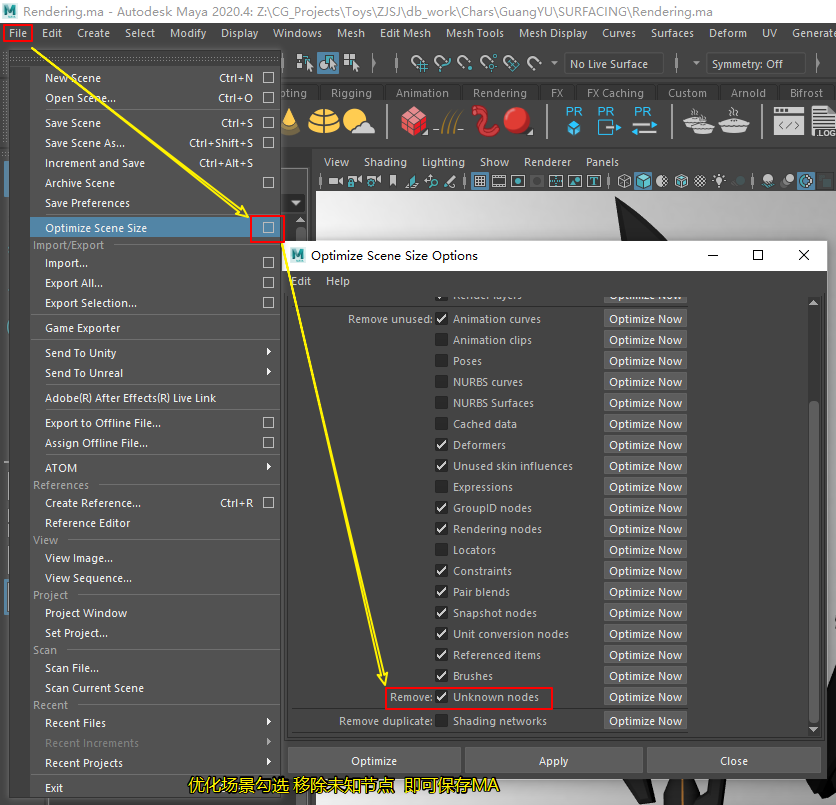Screen dimensions: 836x805
Task: Click the Apply button
Action: [553, 761]
